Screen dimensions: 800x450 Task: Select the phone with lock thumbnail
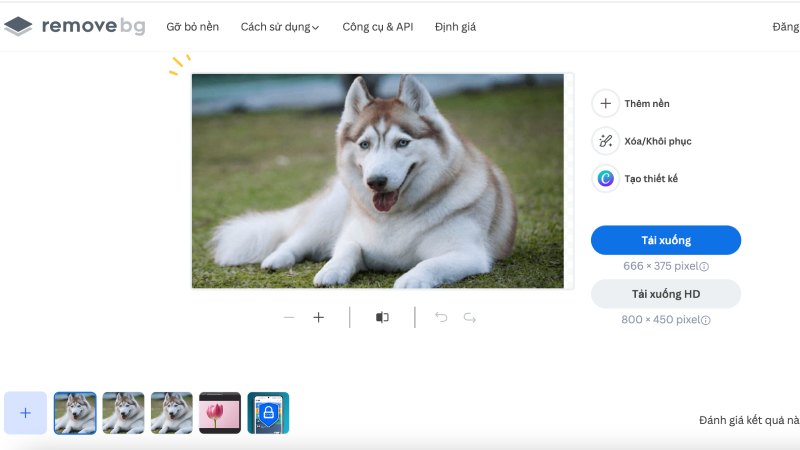(x=268, y=412)
